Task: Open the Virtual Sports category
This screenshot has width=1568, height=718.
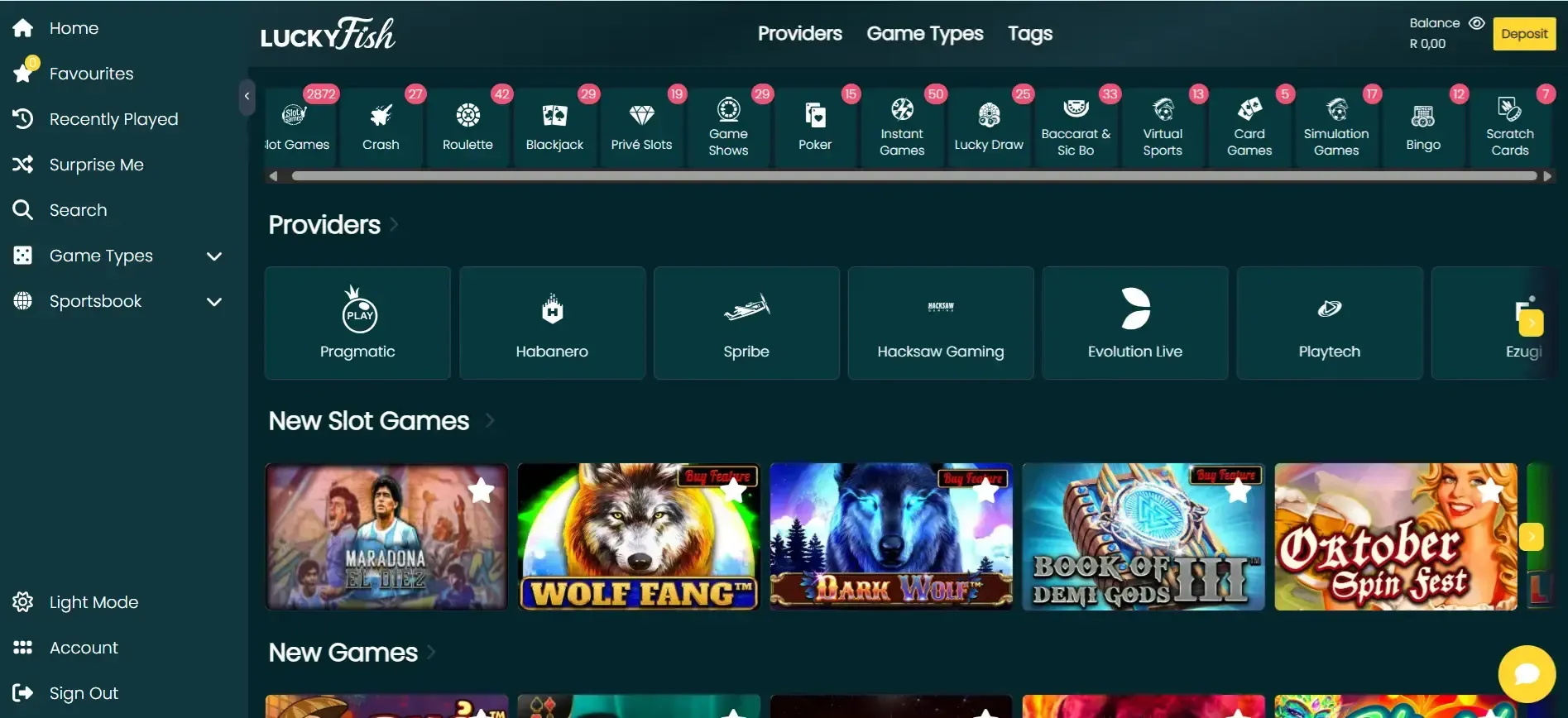Action: pos(1163,127)
